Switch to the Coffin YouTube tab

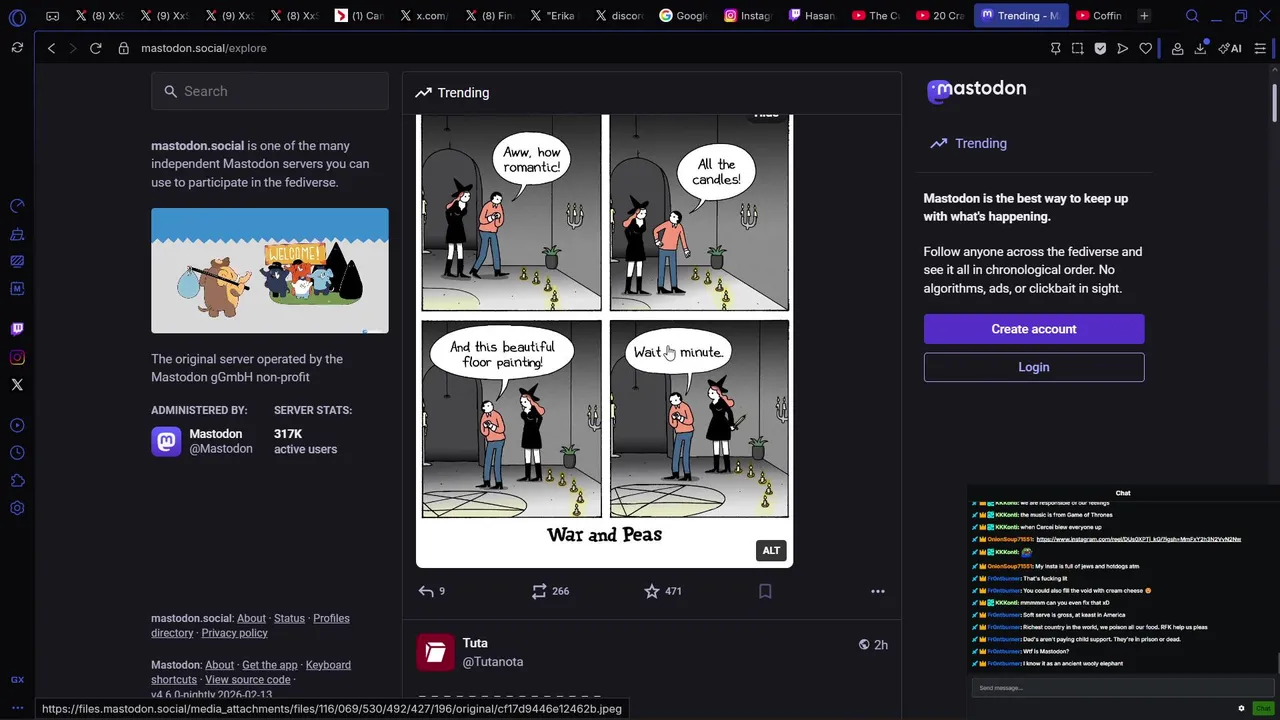[1098, 16]
